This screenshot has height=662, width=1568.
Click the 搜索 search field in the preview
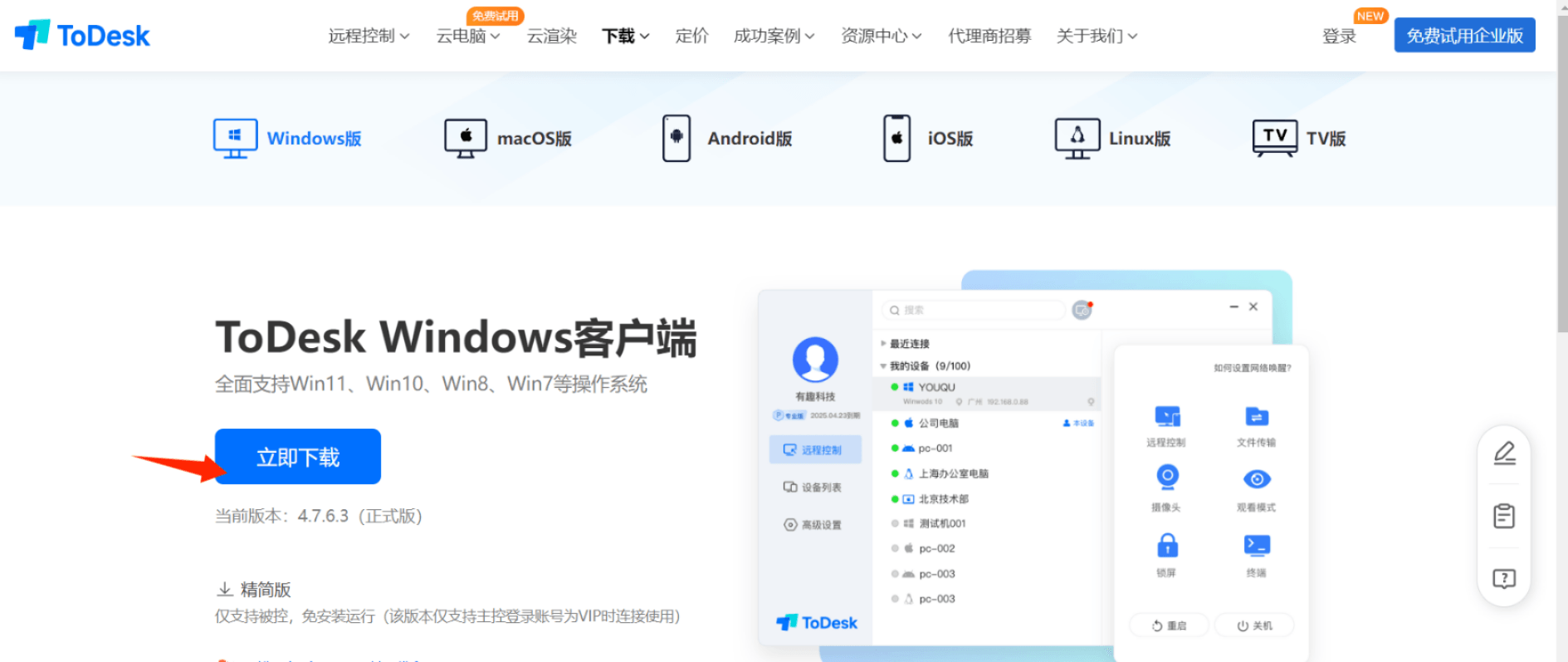[974, 310]
